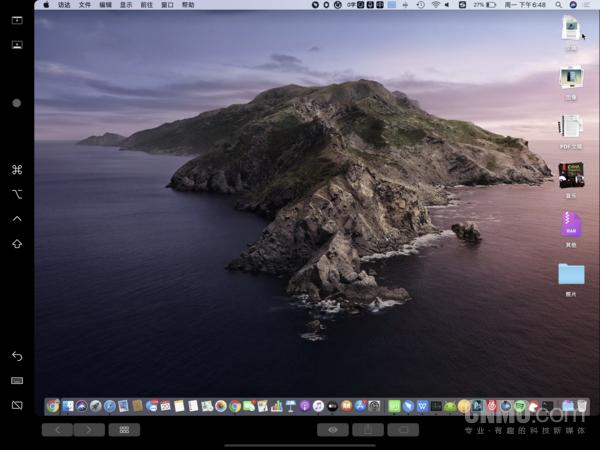Viewport: 600px width, 450px height.
Task: Open Music app in the Dock
Action: click(318, 406)
